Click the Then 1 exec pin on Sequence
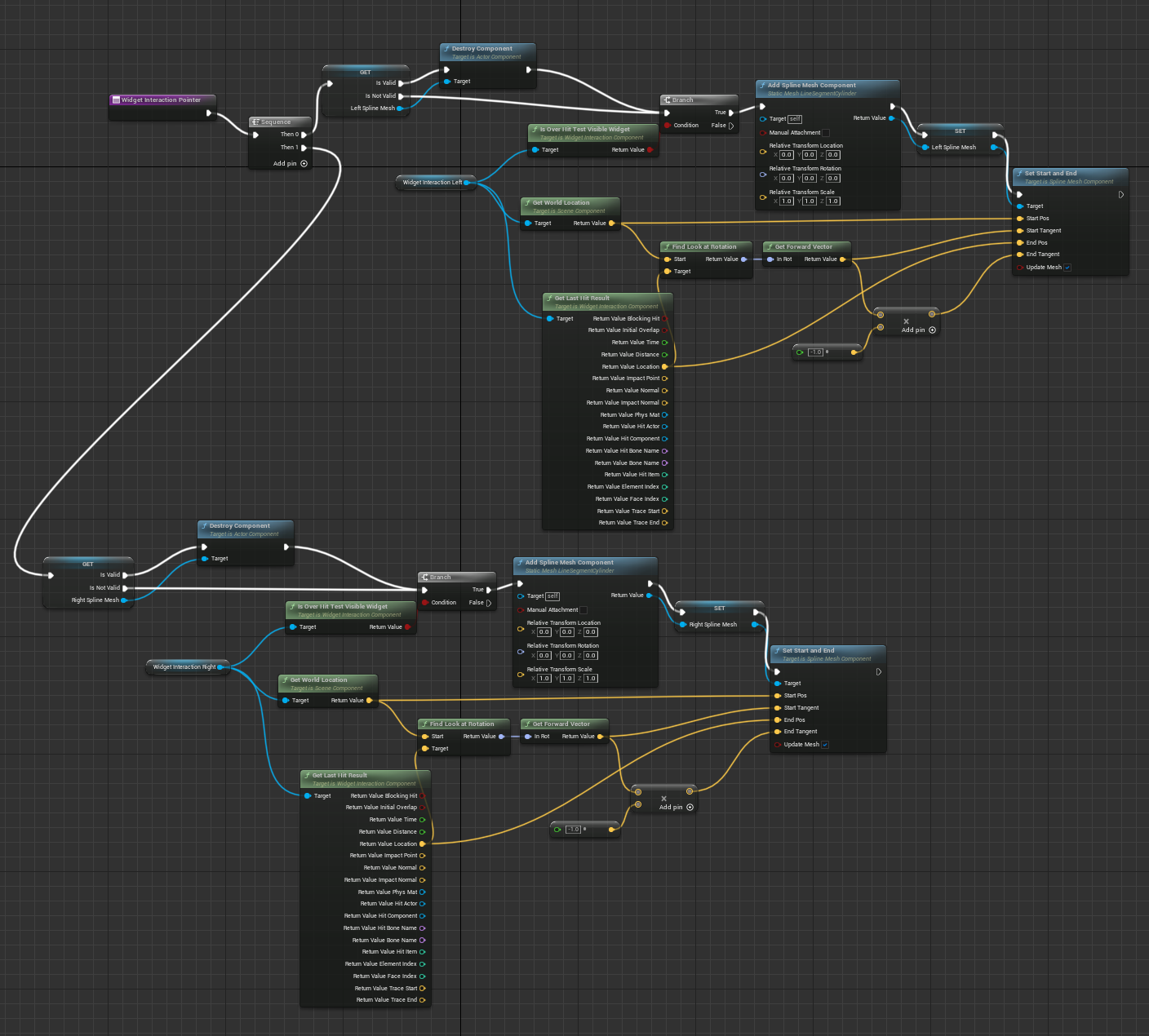Viewport: 1149px width, 1036px height. [304, 148]
